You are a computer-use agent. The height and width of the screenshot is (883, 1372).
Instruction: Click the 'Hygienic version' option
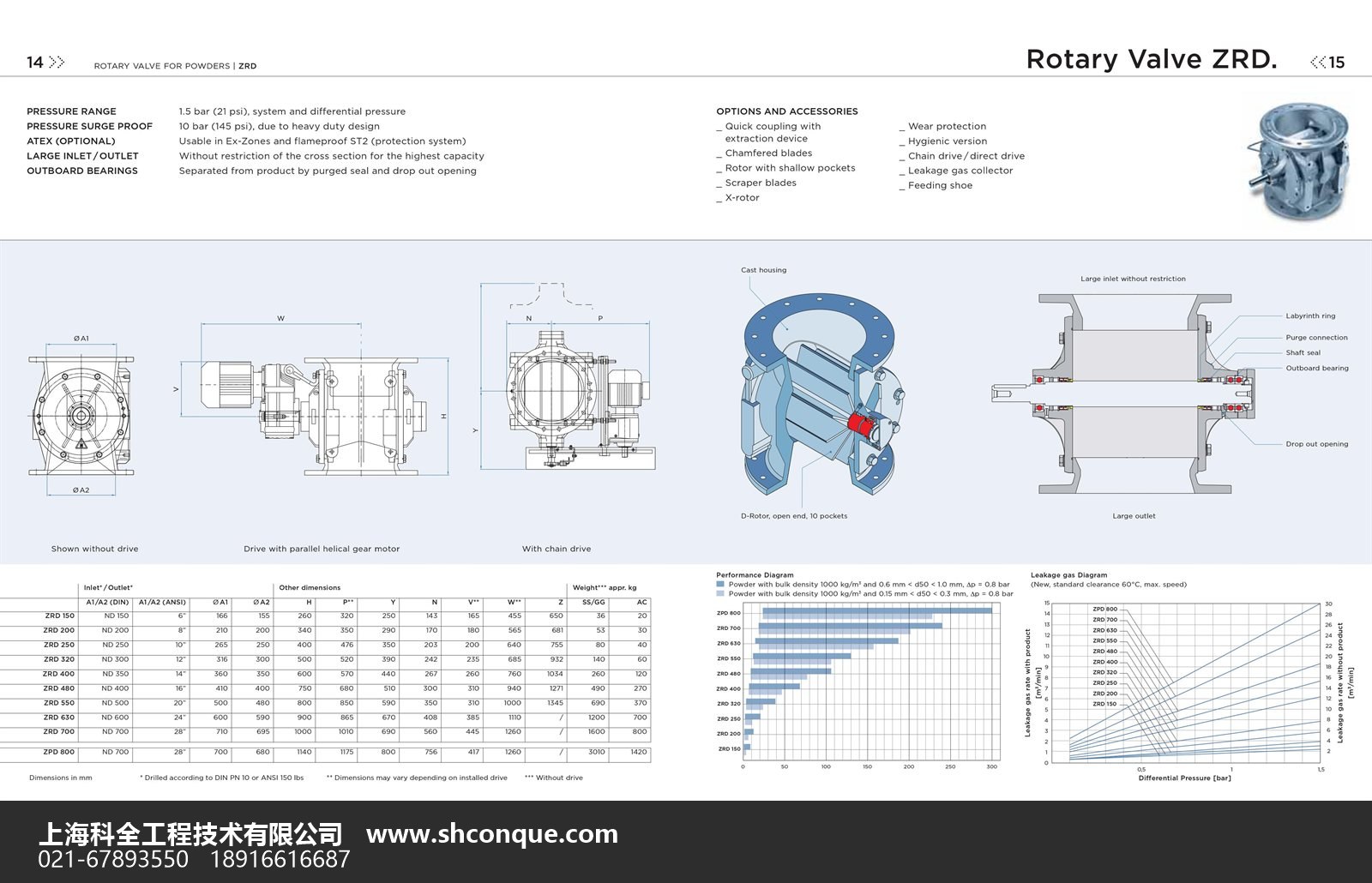948,141
